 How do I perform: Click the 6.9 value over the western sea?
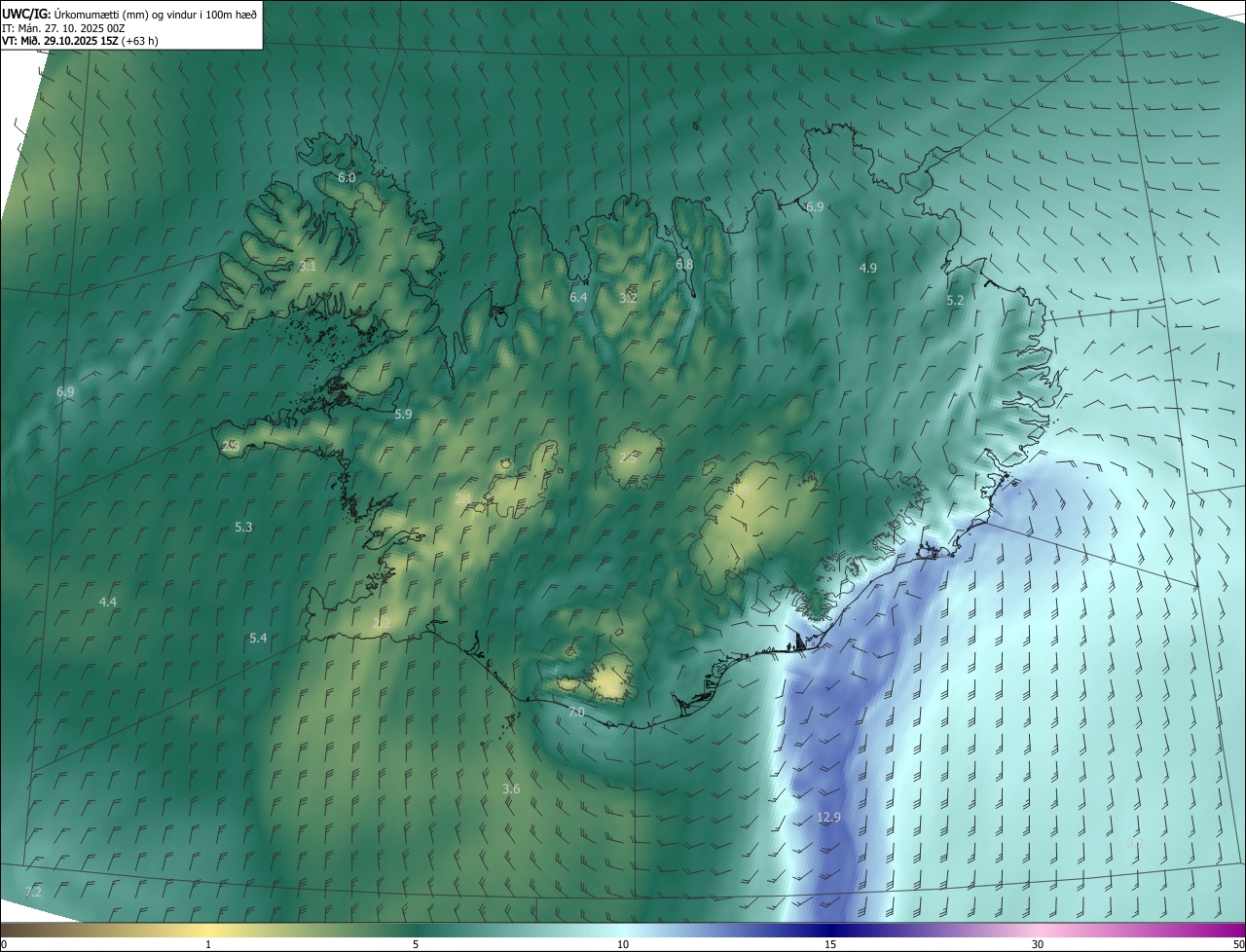(x=65, y=391)
